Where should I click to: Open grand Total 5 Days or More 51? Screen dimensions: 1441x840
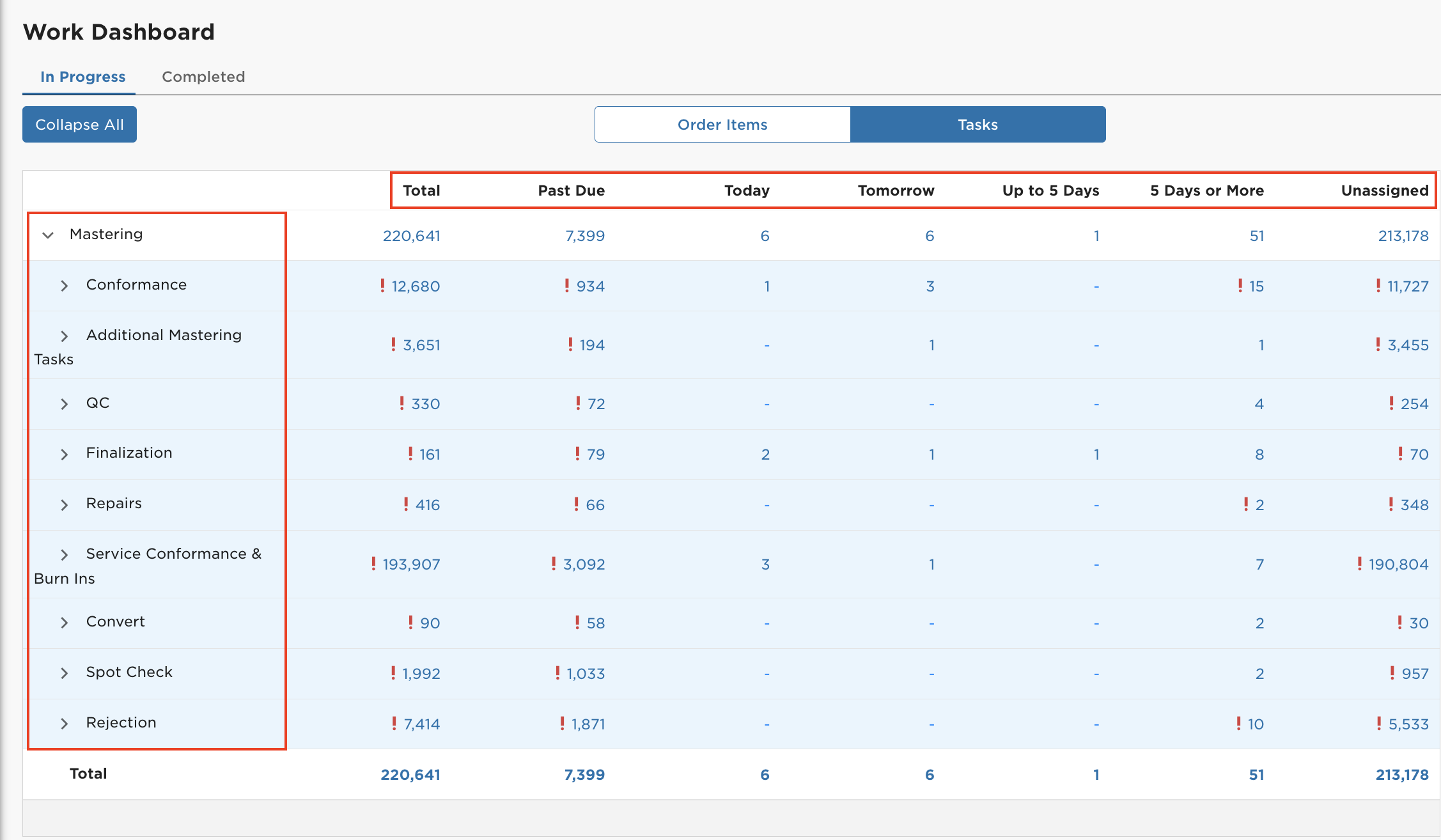1257,775
